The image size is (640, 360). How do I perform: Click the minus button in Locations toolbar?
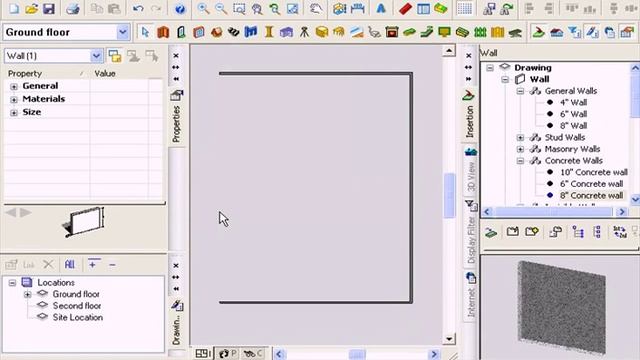112,265
